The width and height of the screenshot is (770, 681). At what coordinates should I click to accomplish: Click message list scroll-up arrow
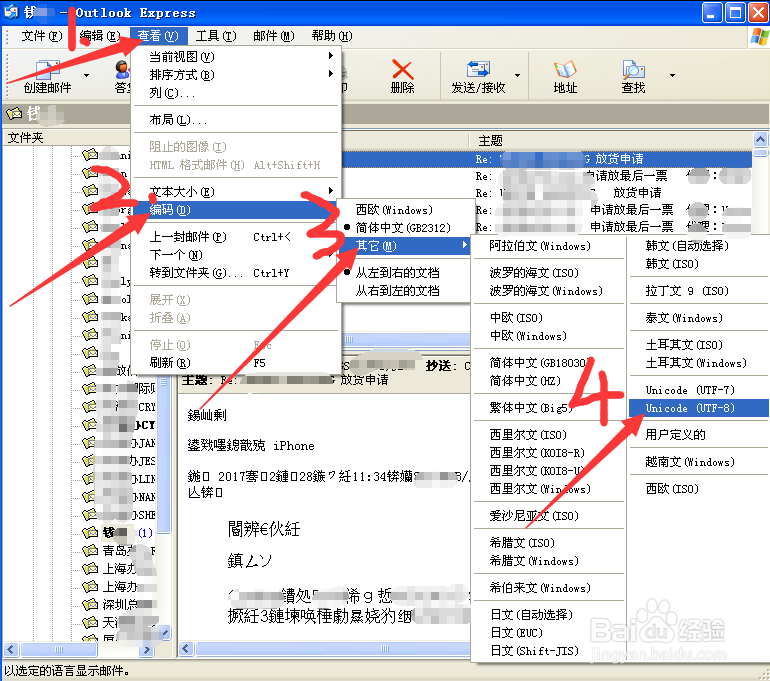pos(760,139)
